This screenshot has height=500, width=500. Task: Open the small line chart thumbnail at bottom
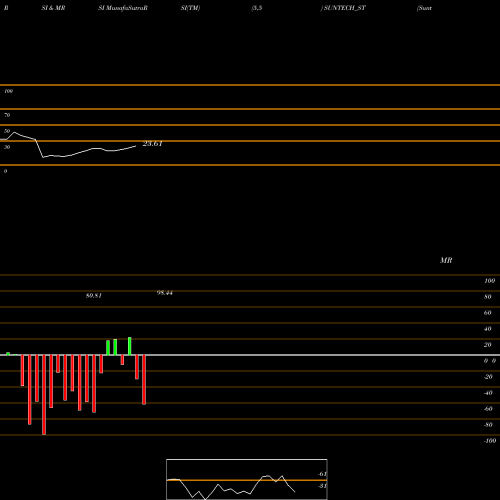click(247, 479)
